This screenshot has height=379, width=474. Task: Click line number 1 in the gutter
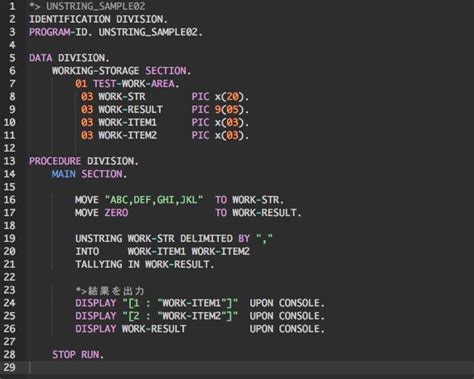click(x=12, y=6)
